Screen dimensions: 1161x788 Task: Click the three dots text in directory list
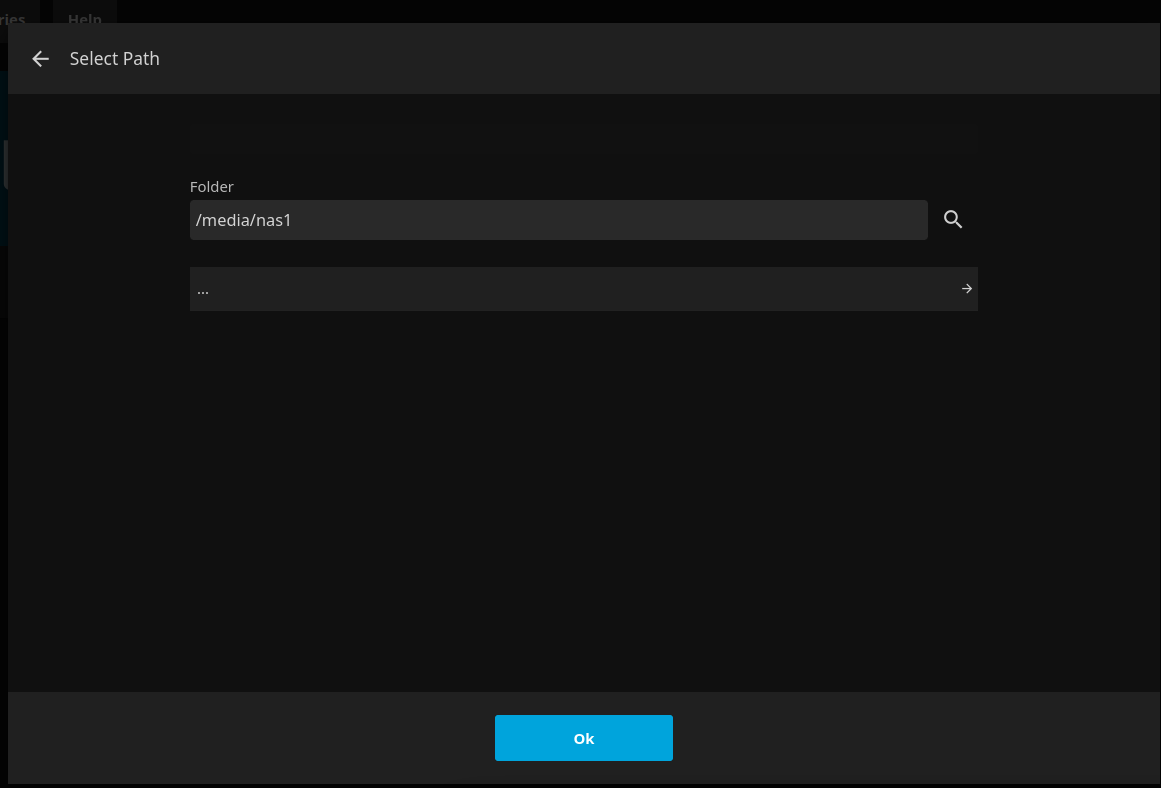click(203, 290)
